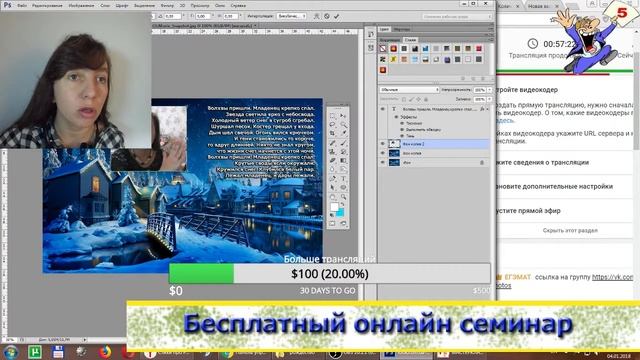
Task: Click the cyan background color swatch
Action: (340, 213)
